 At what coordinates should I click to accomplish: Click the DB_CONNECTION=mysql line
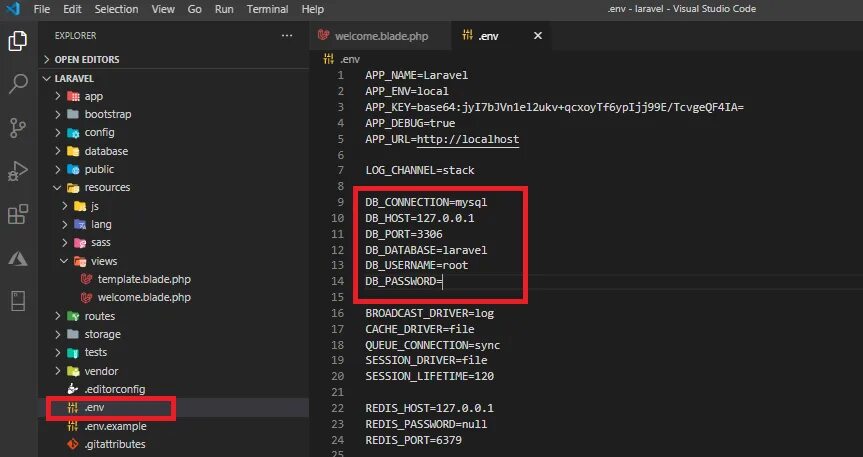pos(426,202)
